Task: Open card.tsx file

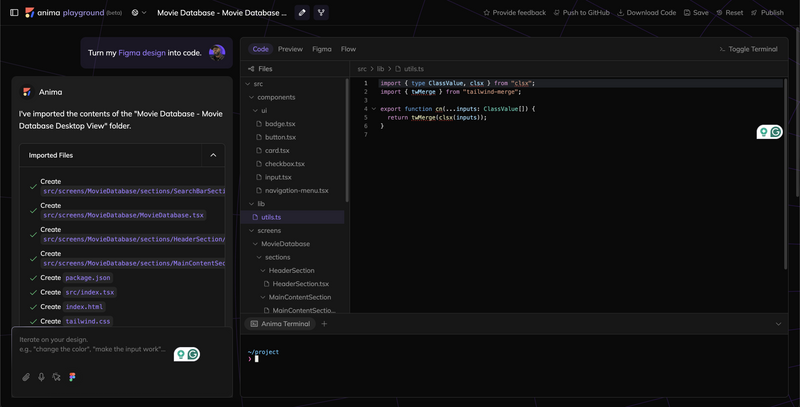Action: [x=277, y=150]
